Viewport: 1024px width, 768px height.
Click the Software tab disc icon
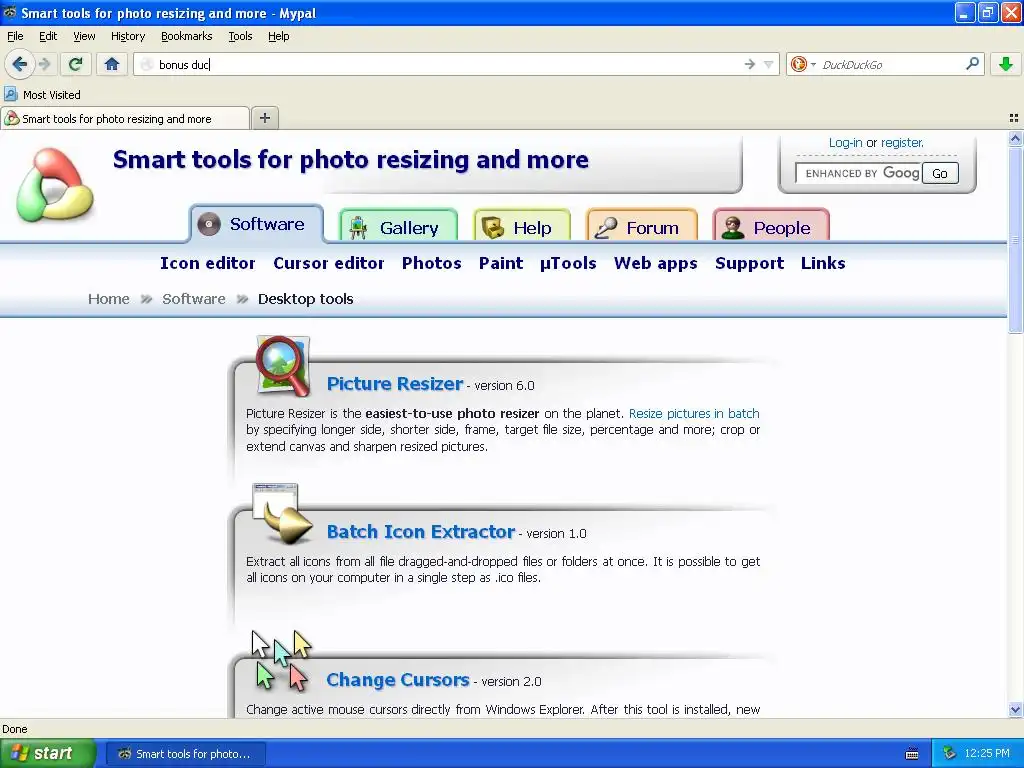point(209,224)
